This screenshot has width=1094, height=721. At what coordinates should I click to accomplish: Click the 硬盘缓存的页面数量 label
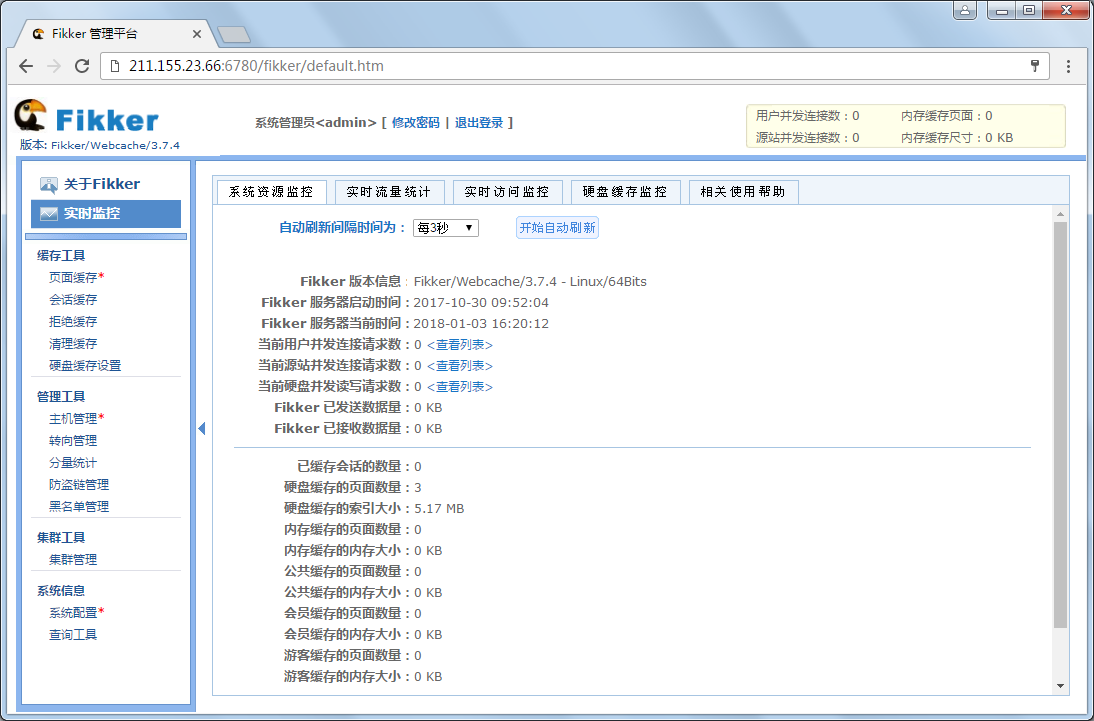coord(343,488)
